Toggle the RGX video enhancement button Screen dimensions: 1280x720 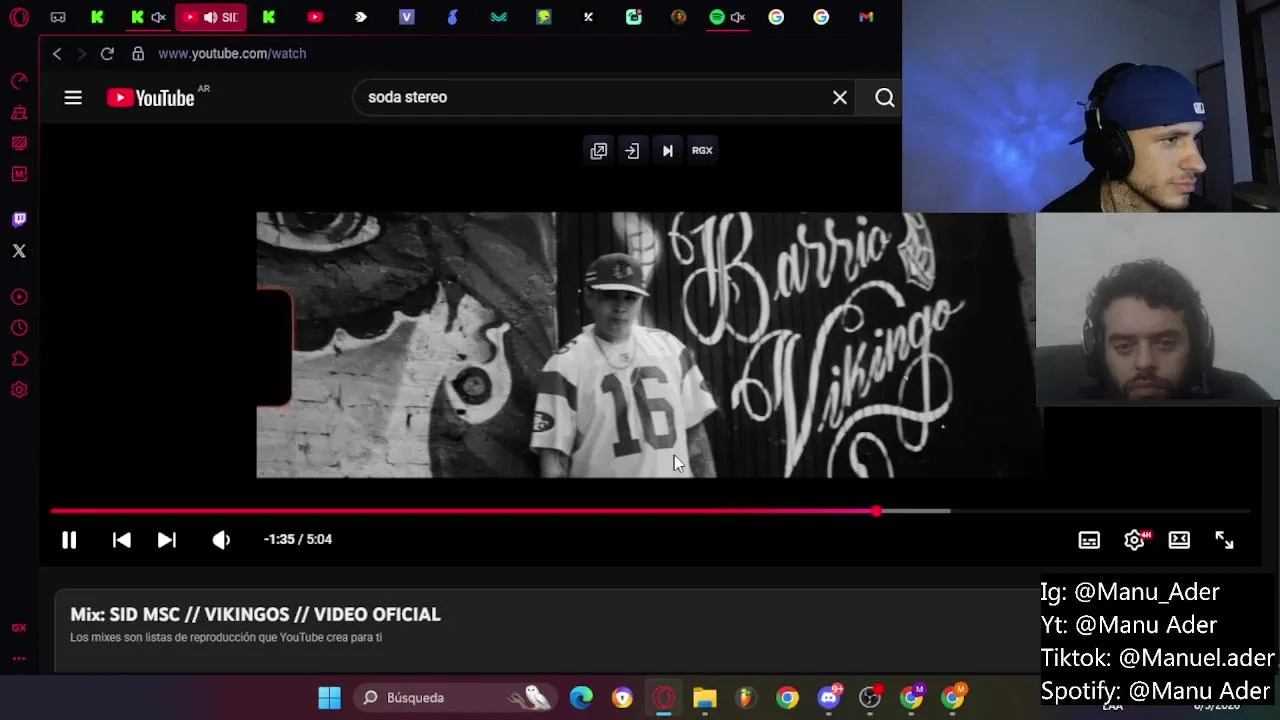pos(702,151)
